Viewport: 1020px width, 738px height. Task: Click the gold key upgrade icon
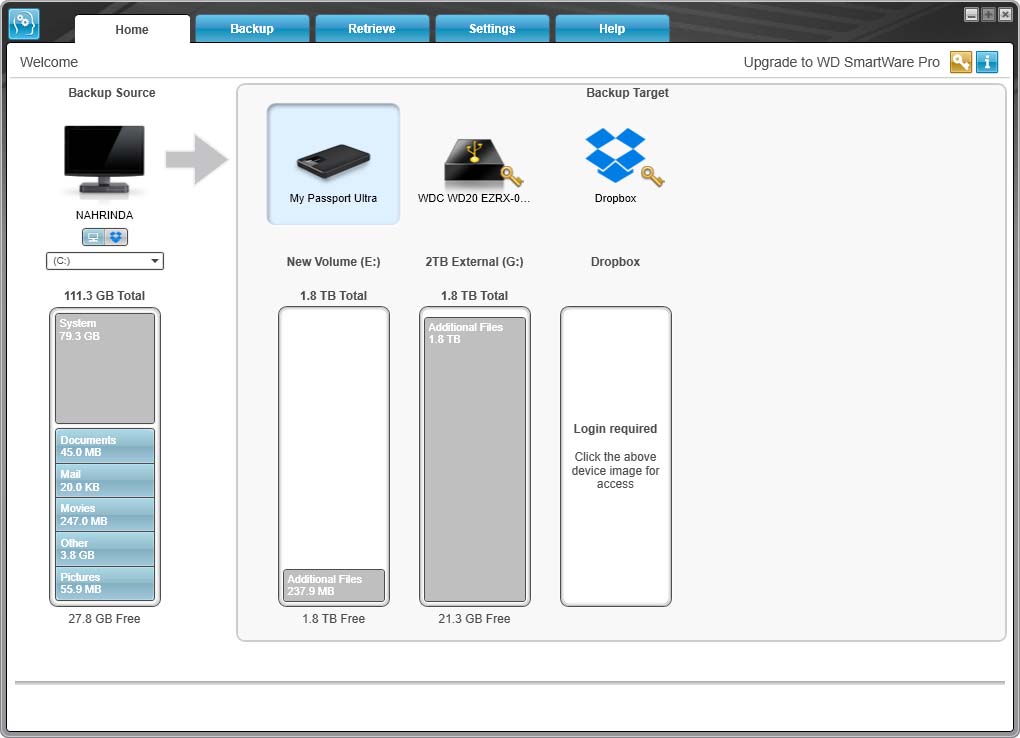point(960,62)
